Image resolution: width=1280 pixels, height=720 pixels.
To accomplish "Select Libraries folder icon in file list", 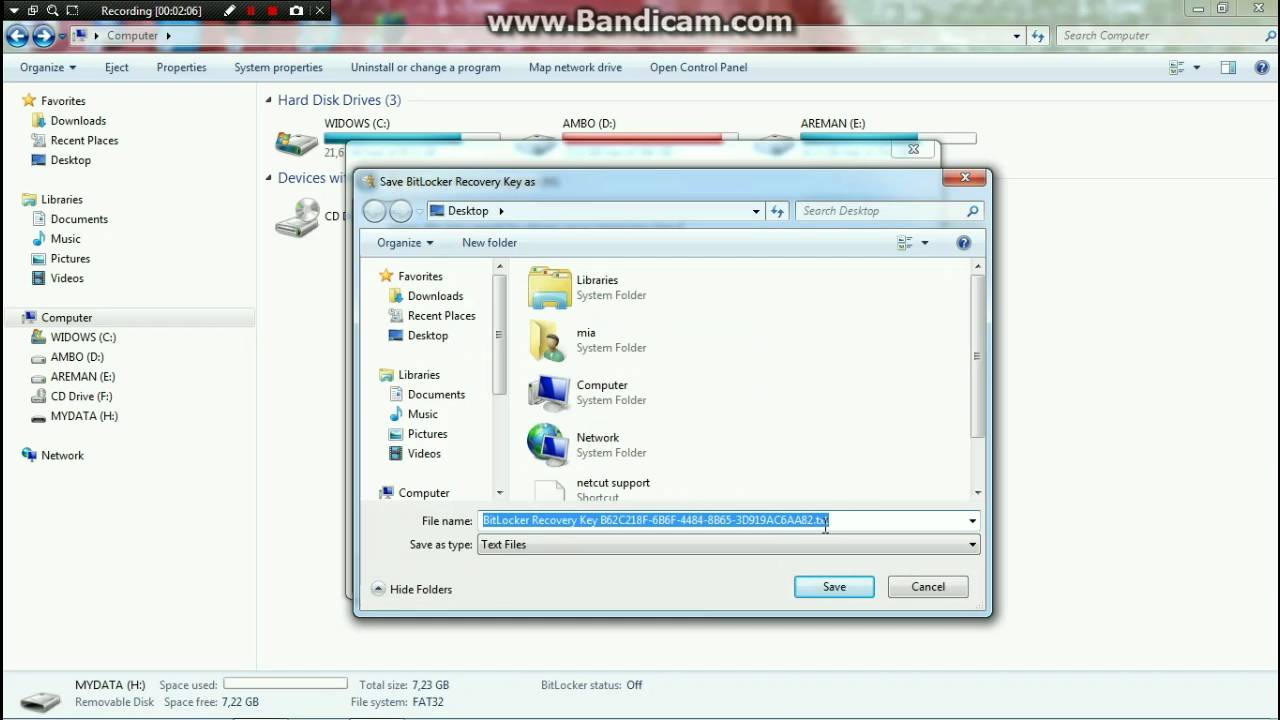I will [x=549, y=288].
